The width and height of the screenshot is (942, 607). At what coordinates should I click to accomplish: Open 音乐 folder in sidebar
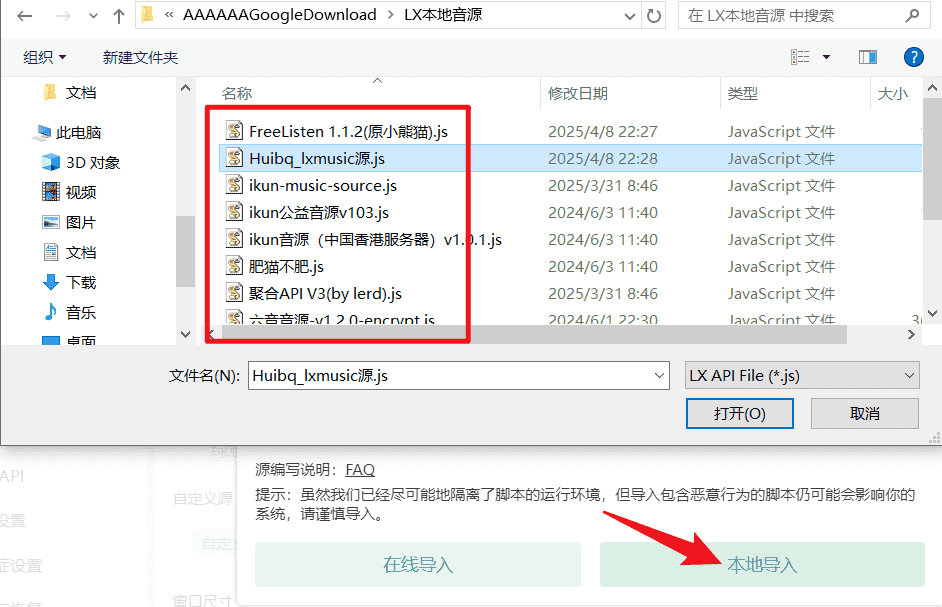pos(81,313)
